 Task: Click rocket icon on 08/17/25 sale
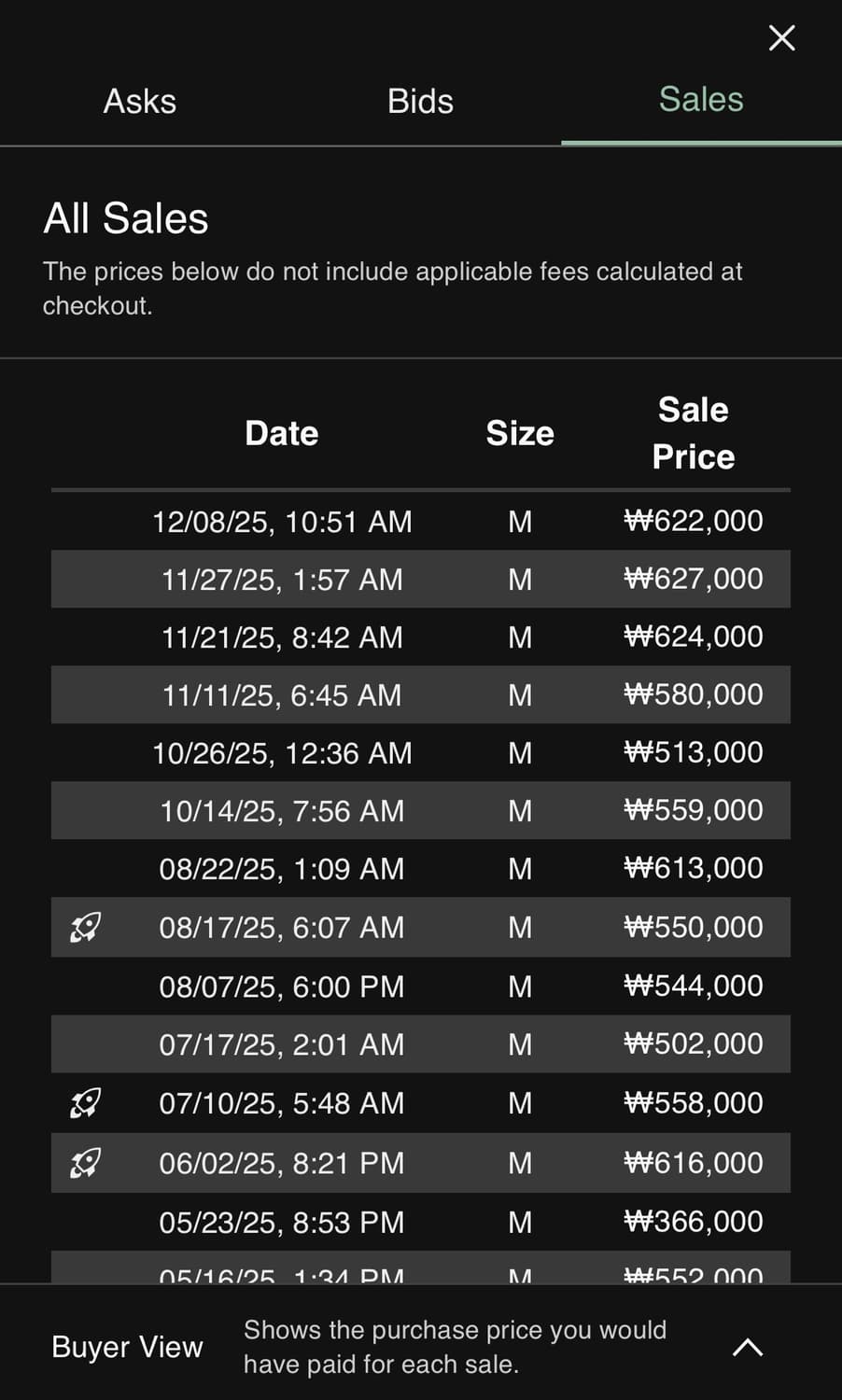click(85, 927)
